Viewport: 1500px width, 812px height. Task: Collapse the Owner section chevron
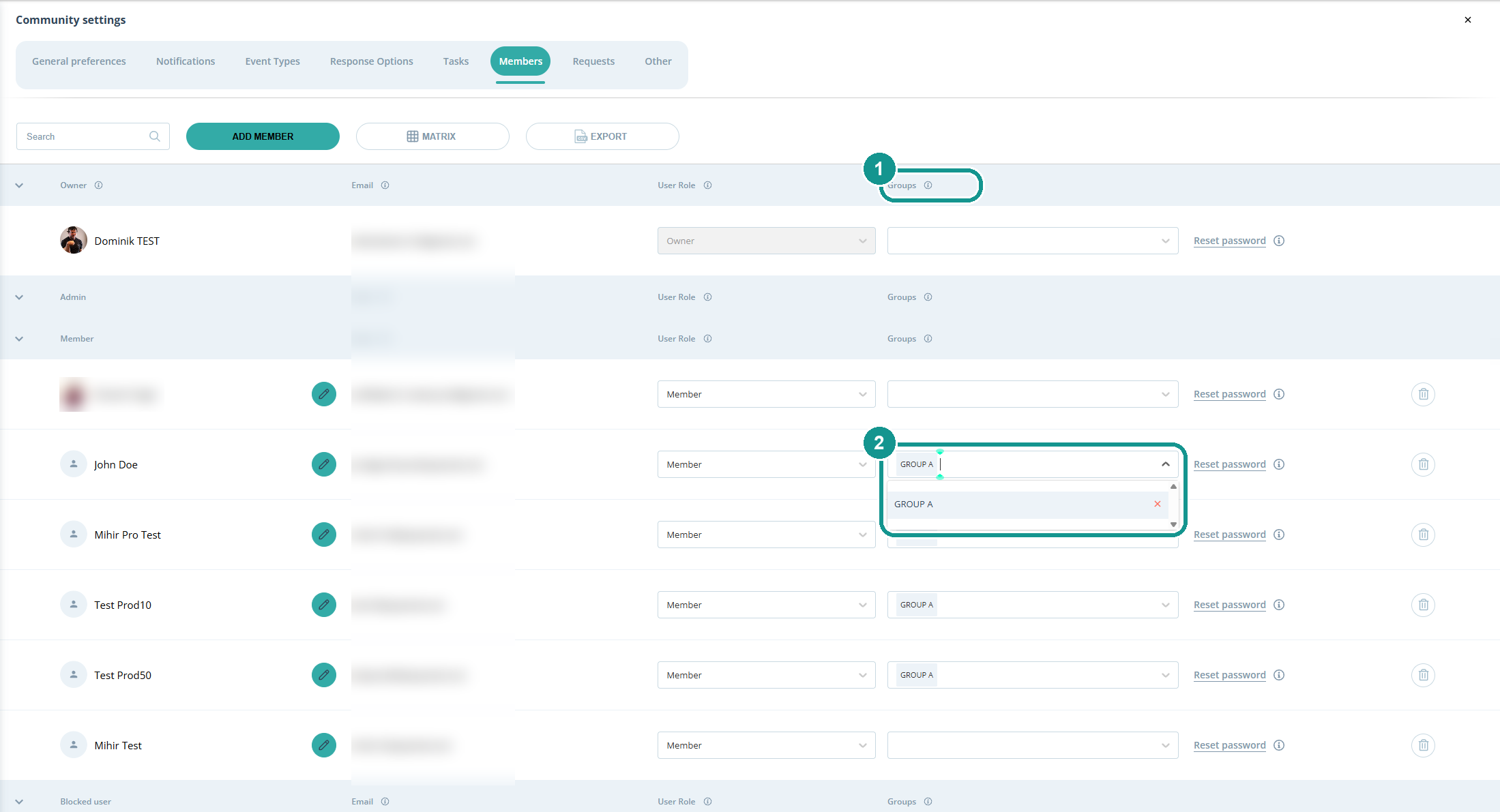point(19,185)
